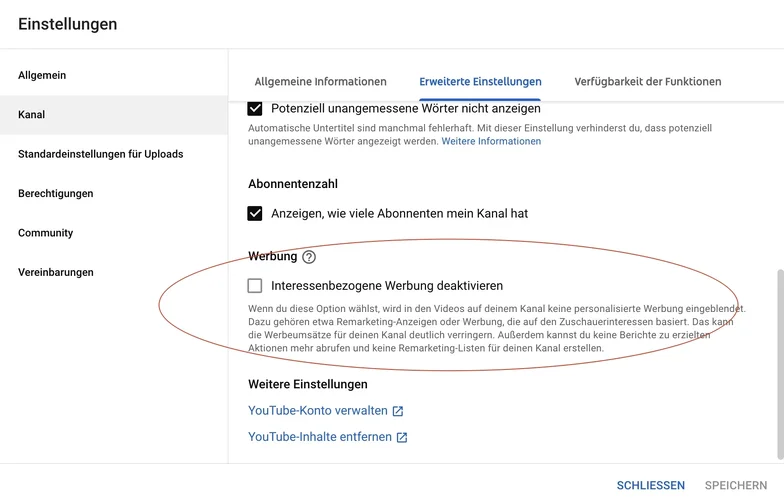This screenshot has width=784, height=500.
Task: Open Community settings section
Action: tap(46, 233)
